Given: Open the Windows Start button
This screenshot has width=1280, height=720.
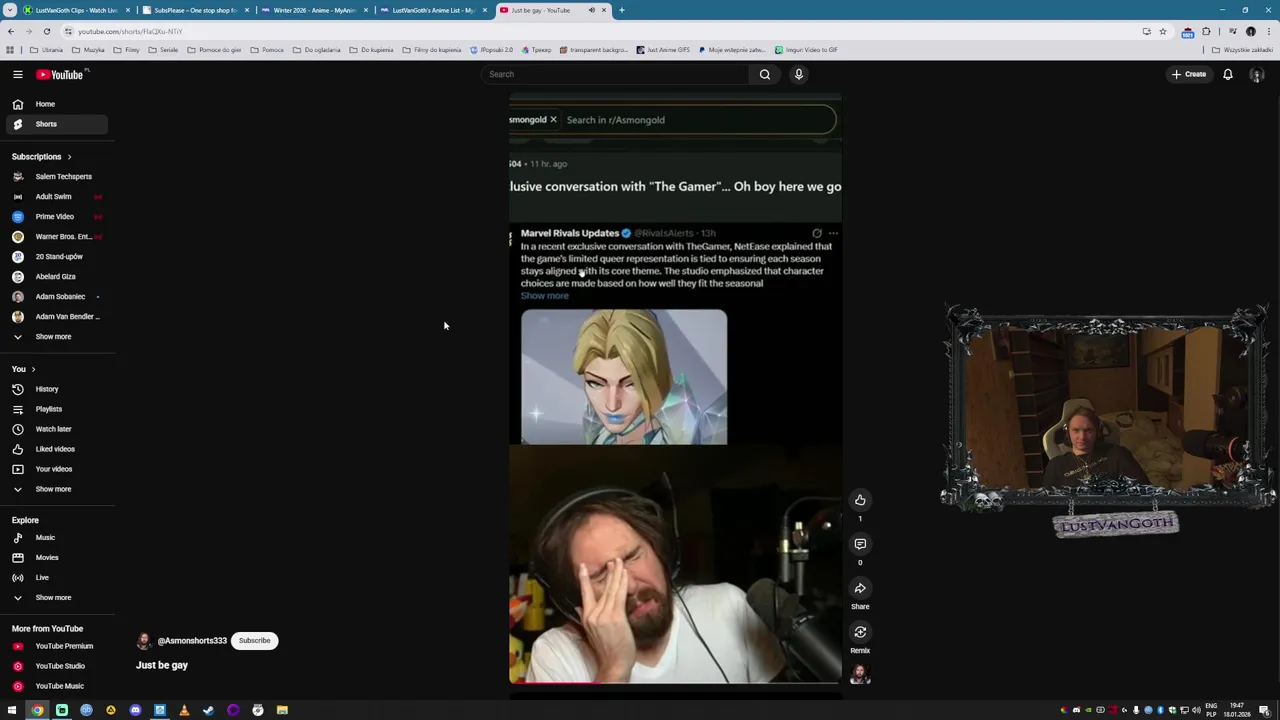Looking at the screenshot, I should point(12,710).
